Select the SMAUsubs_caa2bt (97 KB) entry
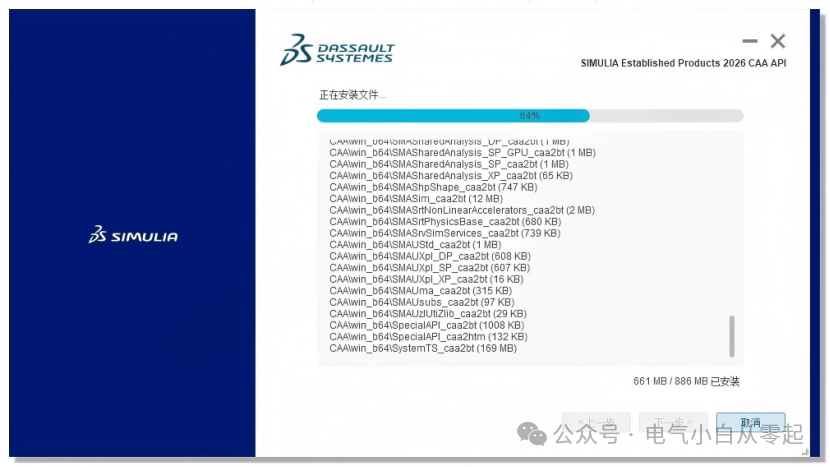Screen dimensions: 830x467 point(422,302)
